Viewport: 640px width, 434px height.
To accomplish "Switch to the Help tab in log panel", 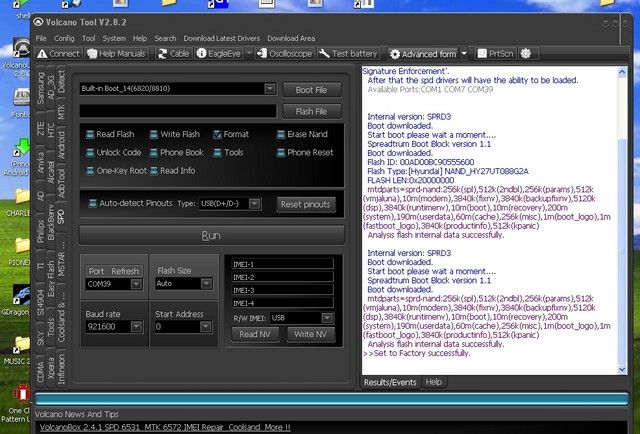I will 433,382.
